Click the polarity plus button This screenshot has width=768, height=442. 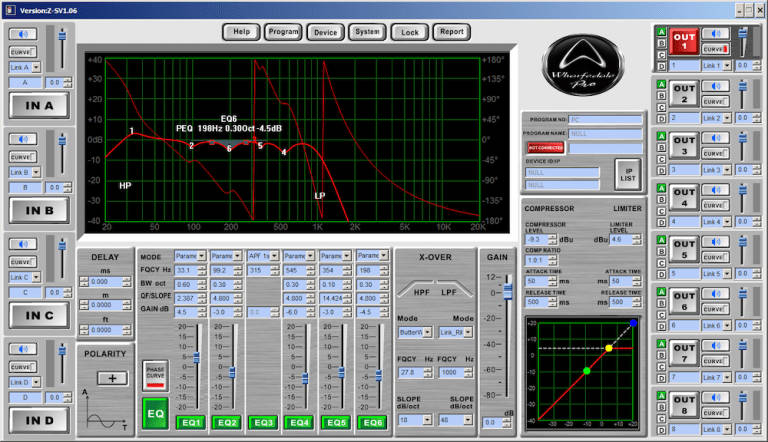(x=112, y=378)
